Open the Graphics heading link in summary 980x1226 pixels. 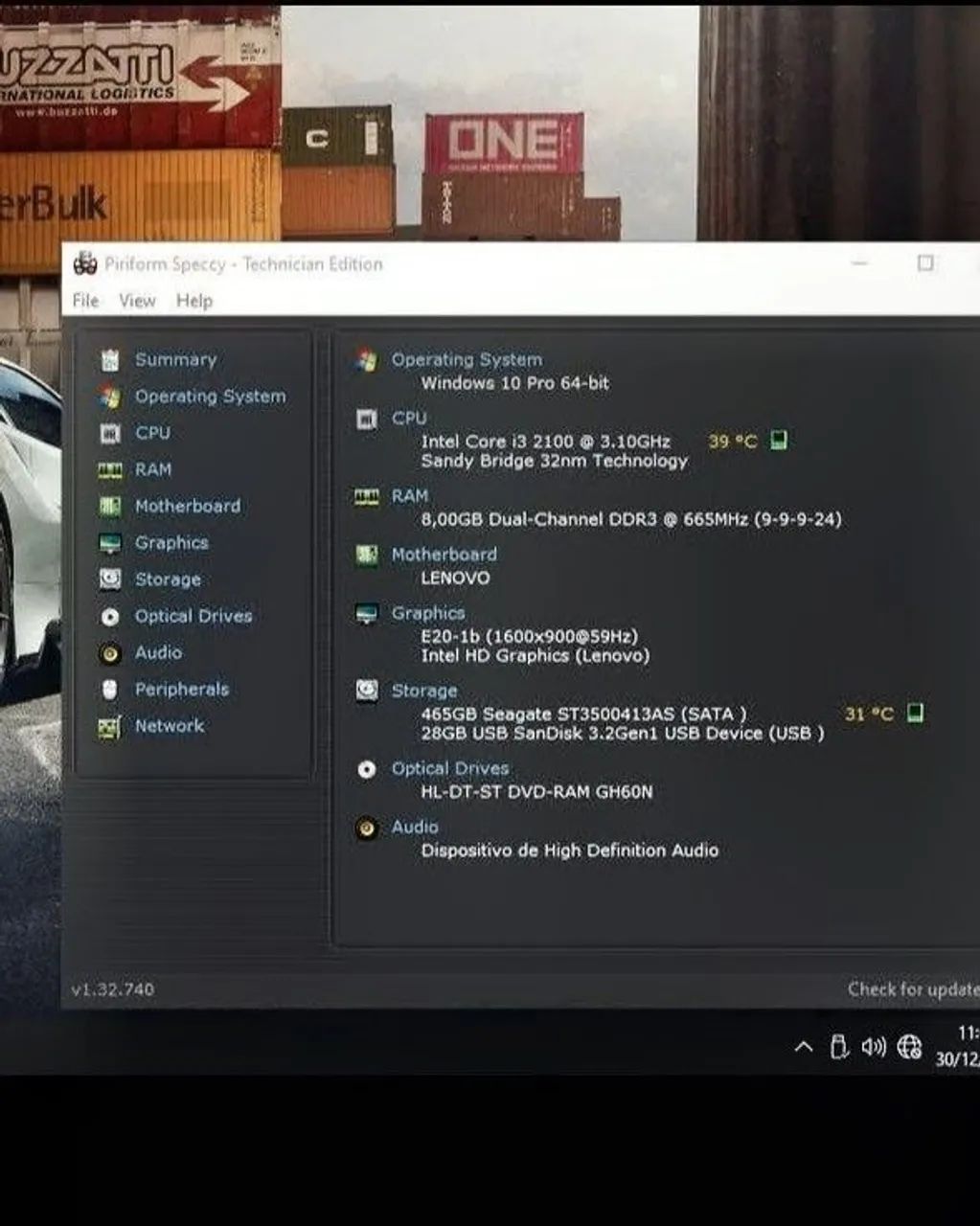pos(428,613)
